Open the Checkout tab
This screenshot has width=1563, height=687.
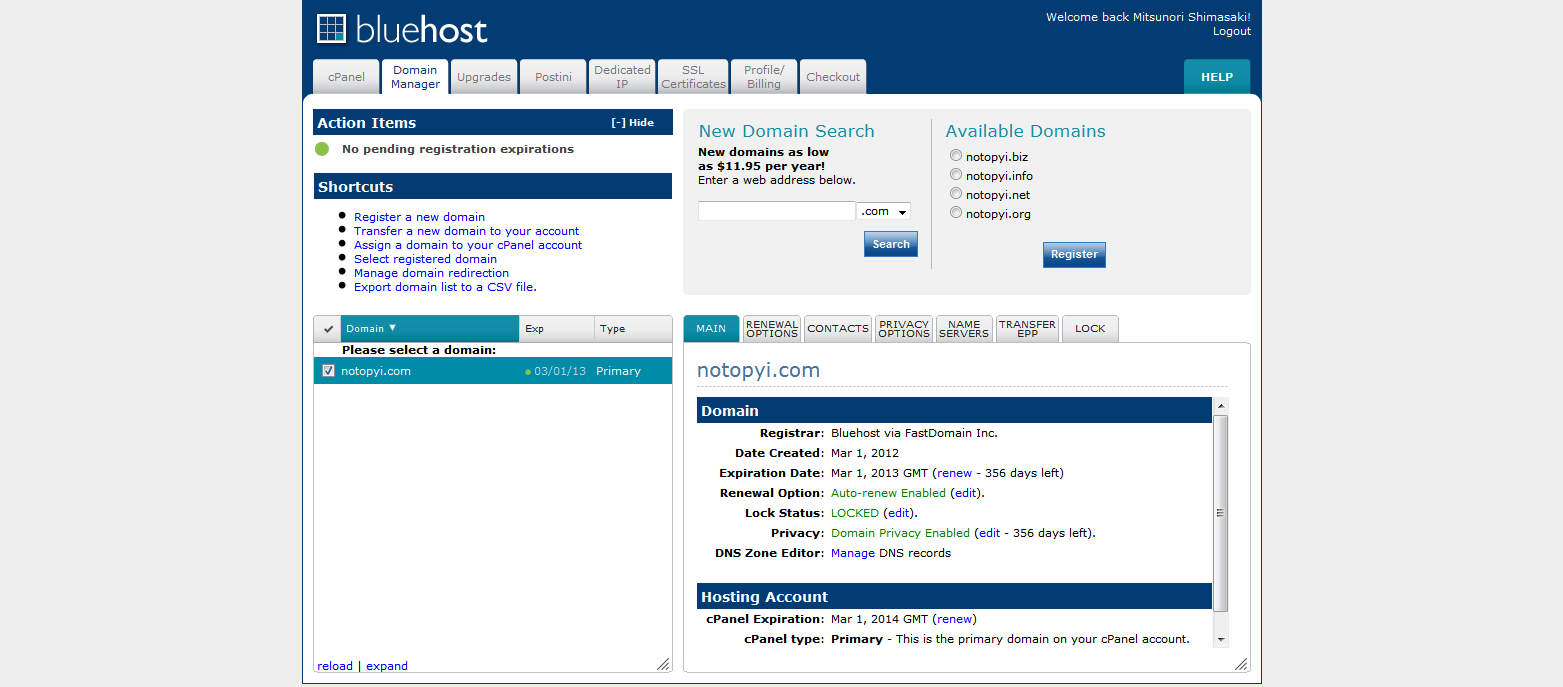coord(833,77)
